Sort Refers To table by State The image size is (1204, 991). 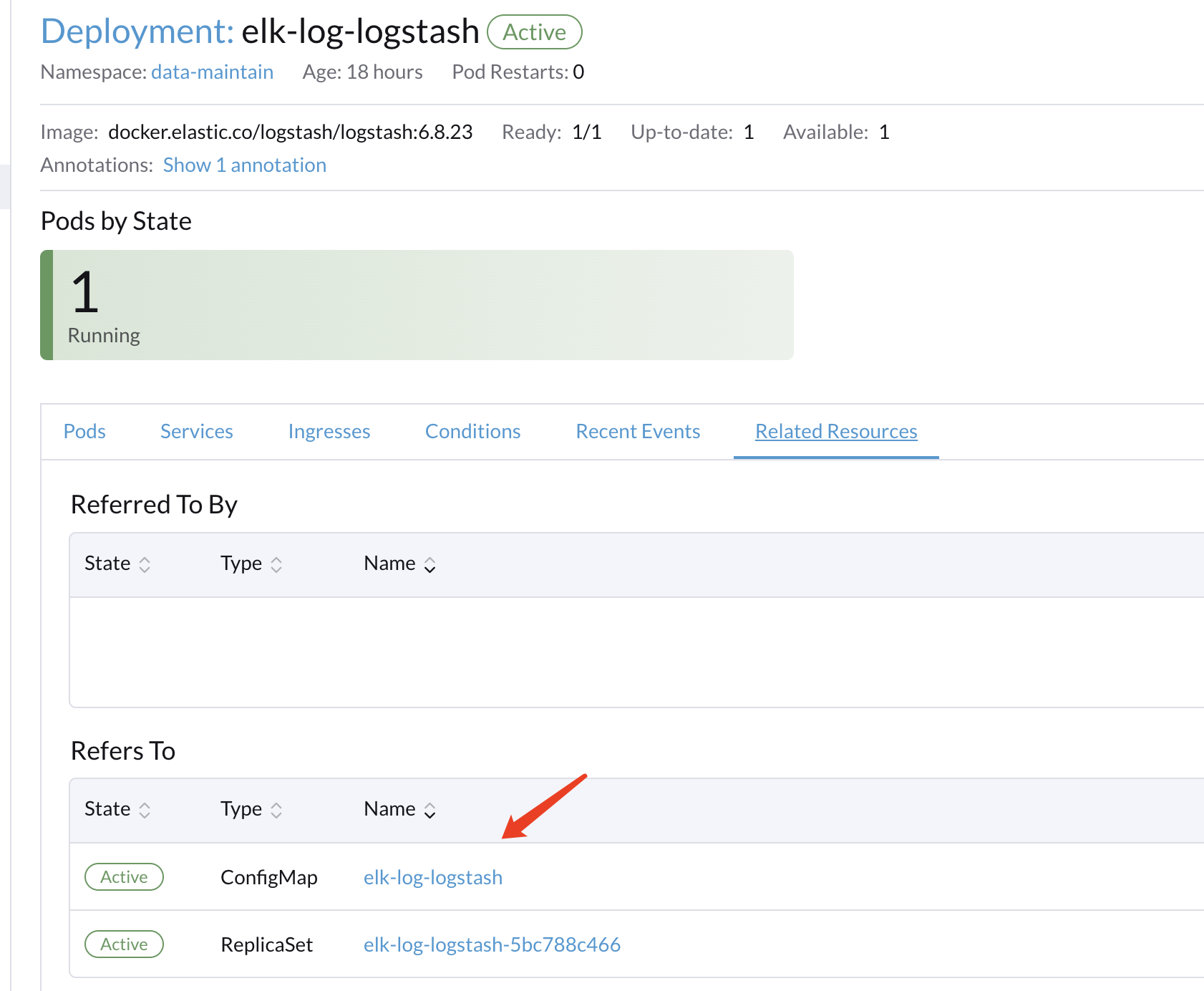pos(117,809)
